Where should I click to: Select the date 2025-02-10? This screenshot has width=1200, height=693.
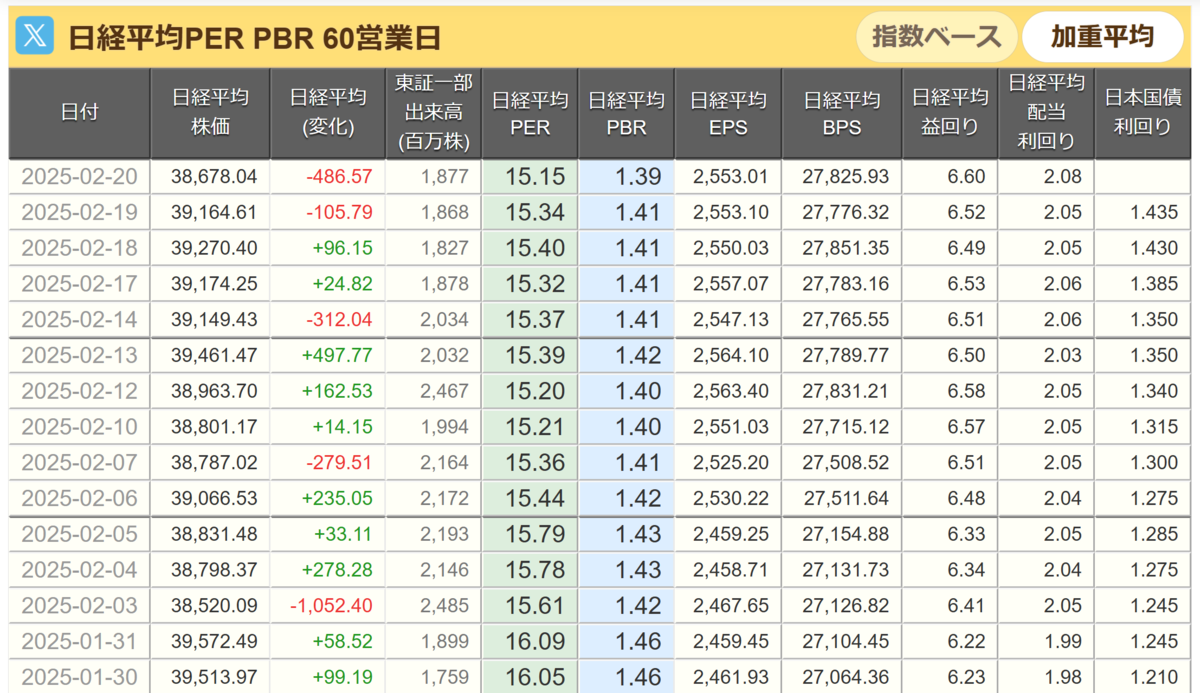coord(79,427)
